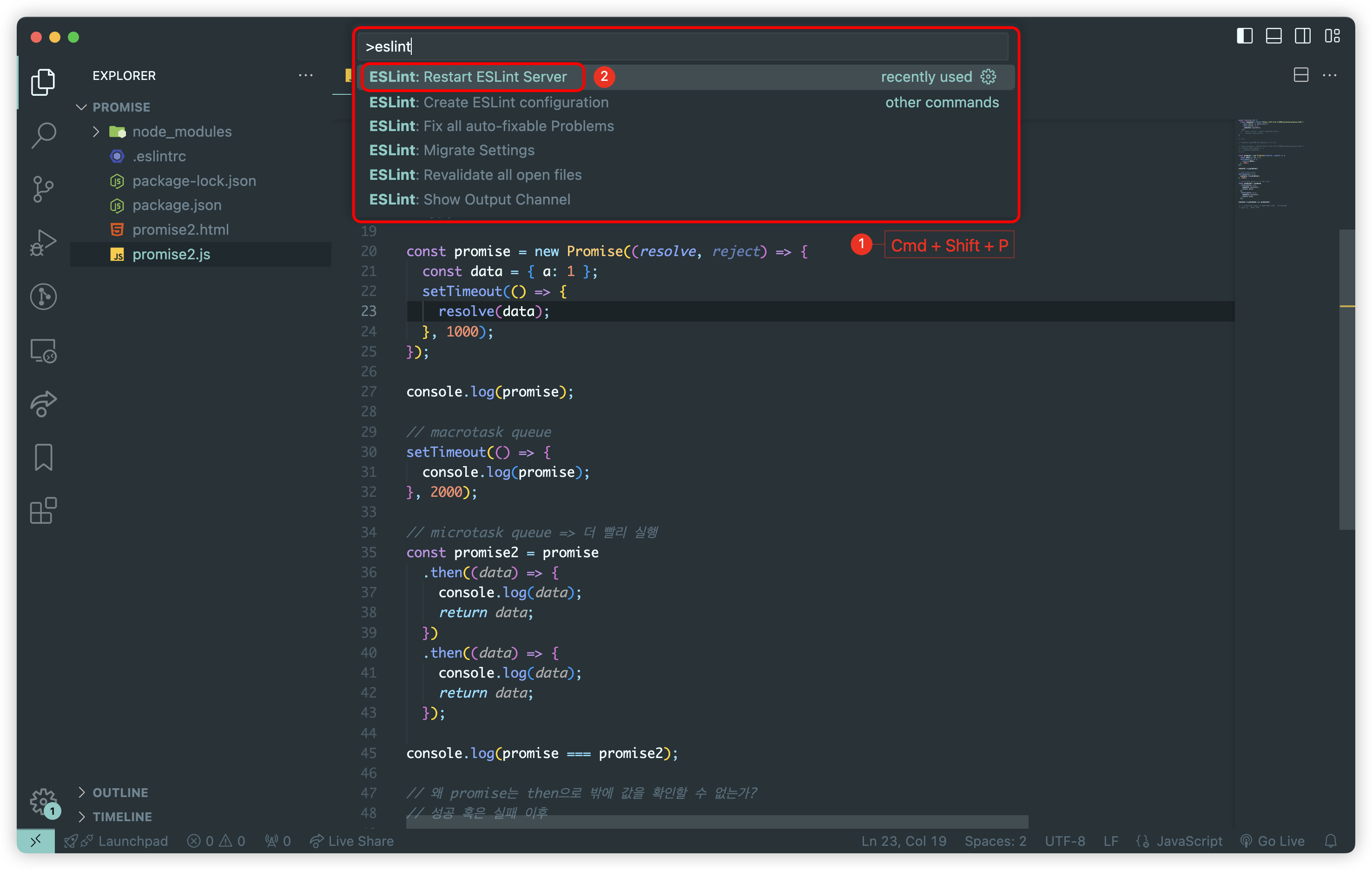Open the Search view in activity bar
Viewport: 1372px width, 870px height.
point(43,136)
